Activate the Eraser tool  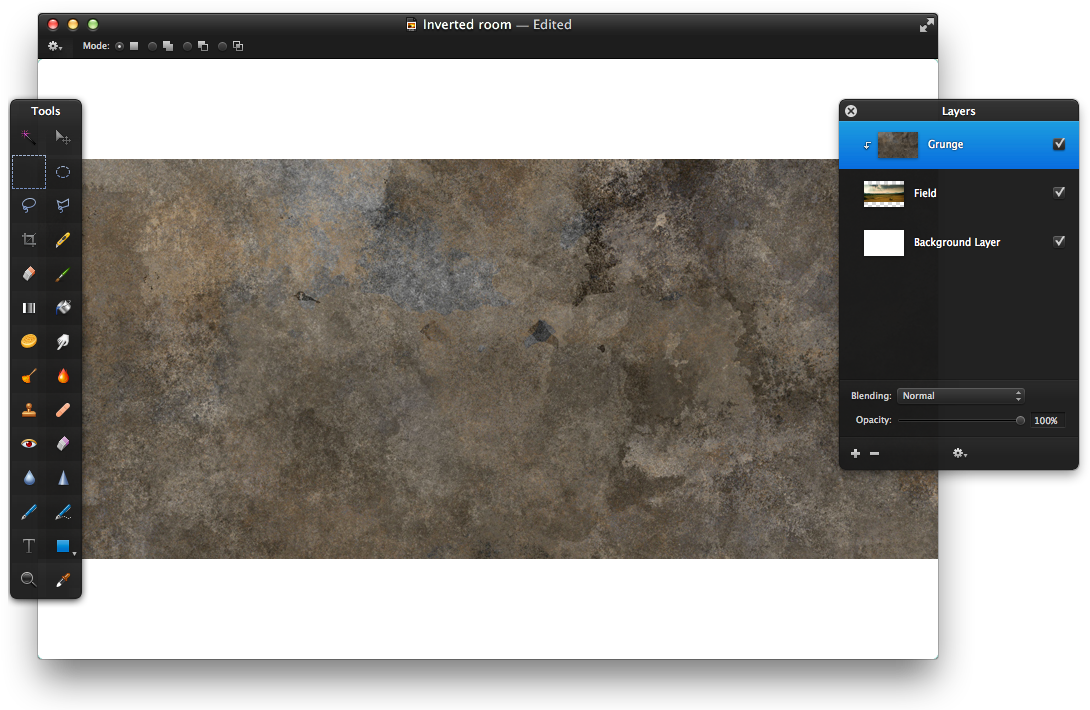tap(29, 274)
